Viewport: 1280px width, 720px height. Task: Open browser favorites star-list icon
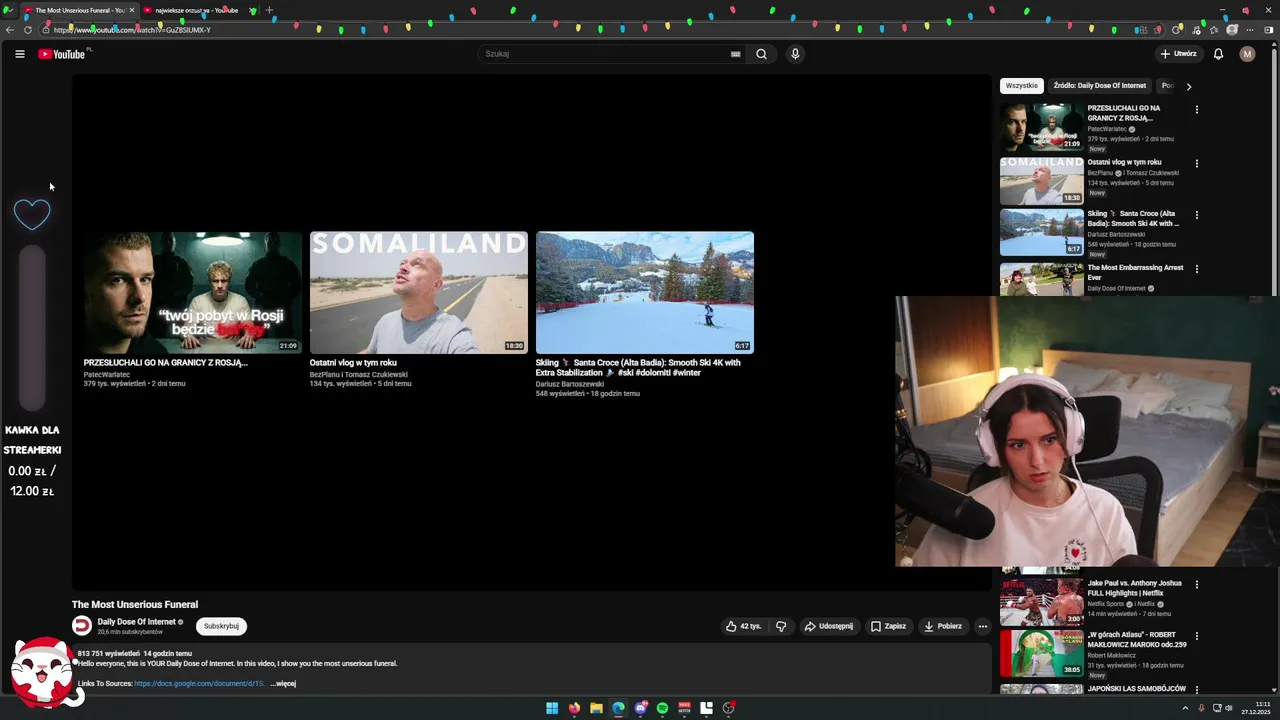[1213, 30]
